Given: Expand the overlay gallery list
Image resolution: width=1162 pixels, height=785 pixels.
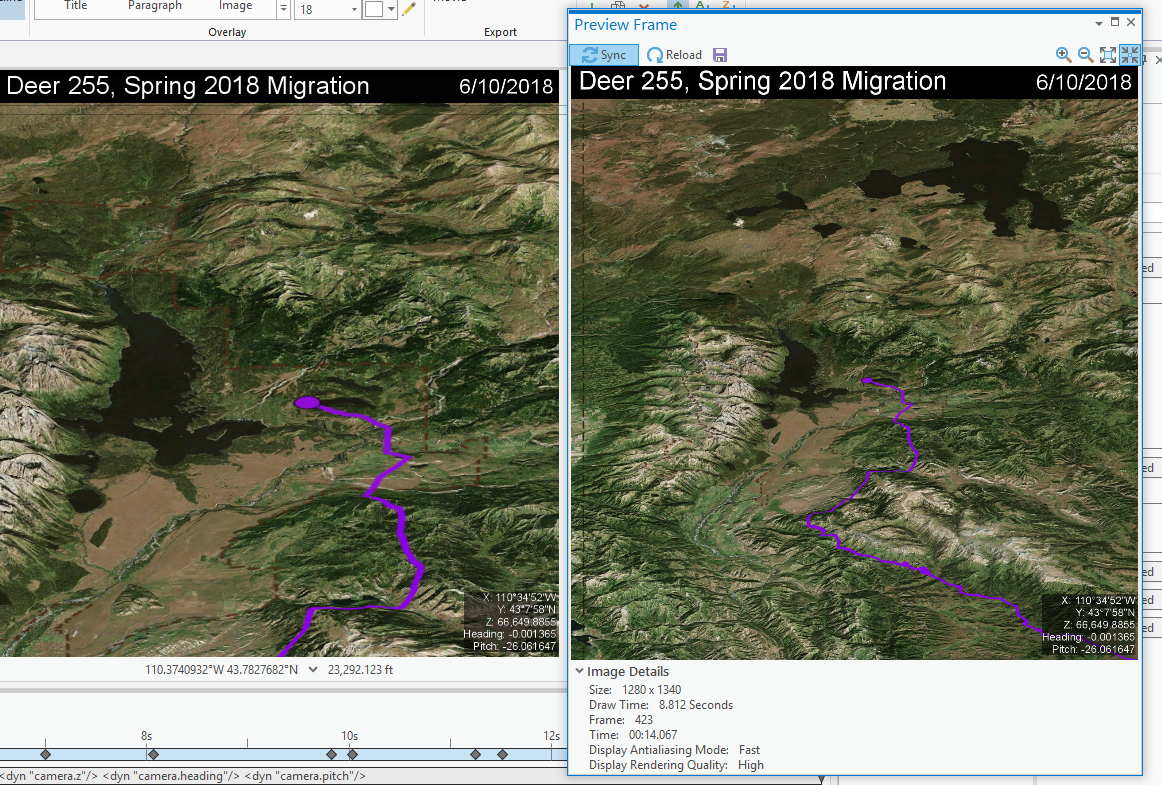Looking at the screenshot, I should [x=283, y=9].
